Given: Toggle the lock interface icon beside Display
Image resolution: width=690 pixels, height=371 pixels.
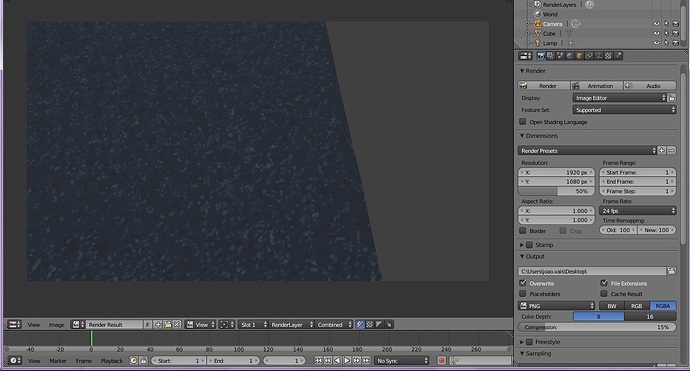Looking at the screenshot, I should pos(672,98).
